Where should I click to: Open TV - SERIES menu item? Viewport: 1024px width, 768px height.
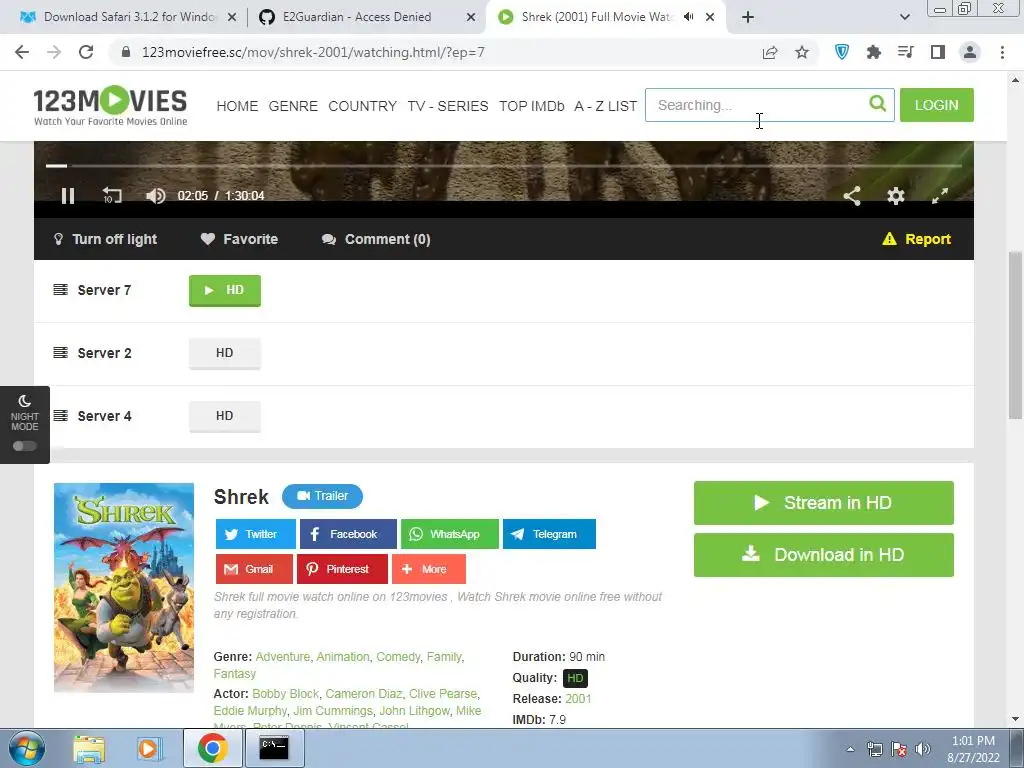point(448,106)
